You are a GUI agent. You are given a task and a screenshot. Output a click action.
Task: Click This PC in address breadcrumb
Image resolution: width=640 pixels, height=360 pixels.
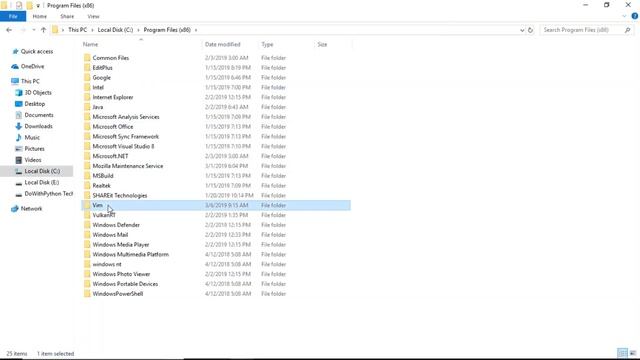[x=78, y=30]
